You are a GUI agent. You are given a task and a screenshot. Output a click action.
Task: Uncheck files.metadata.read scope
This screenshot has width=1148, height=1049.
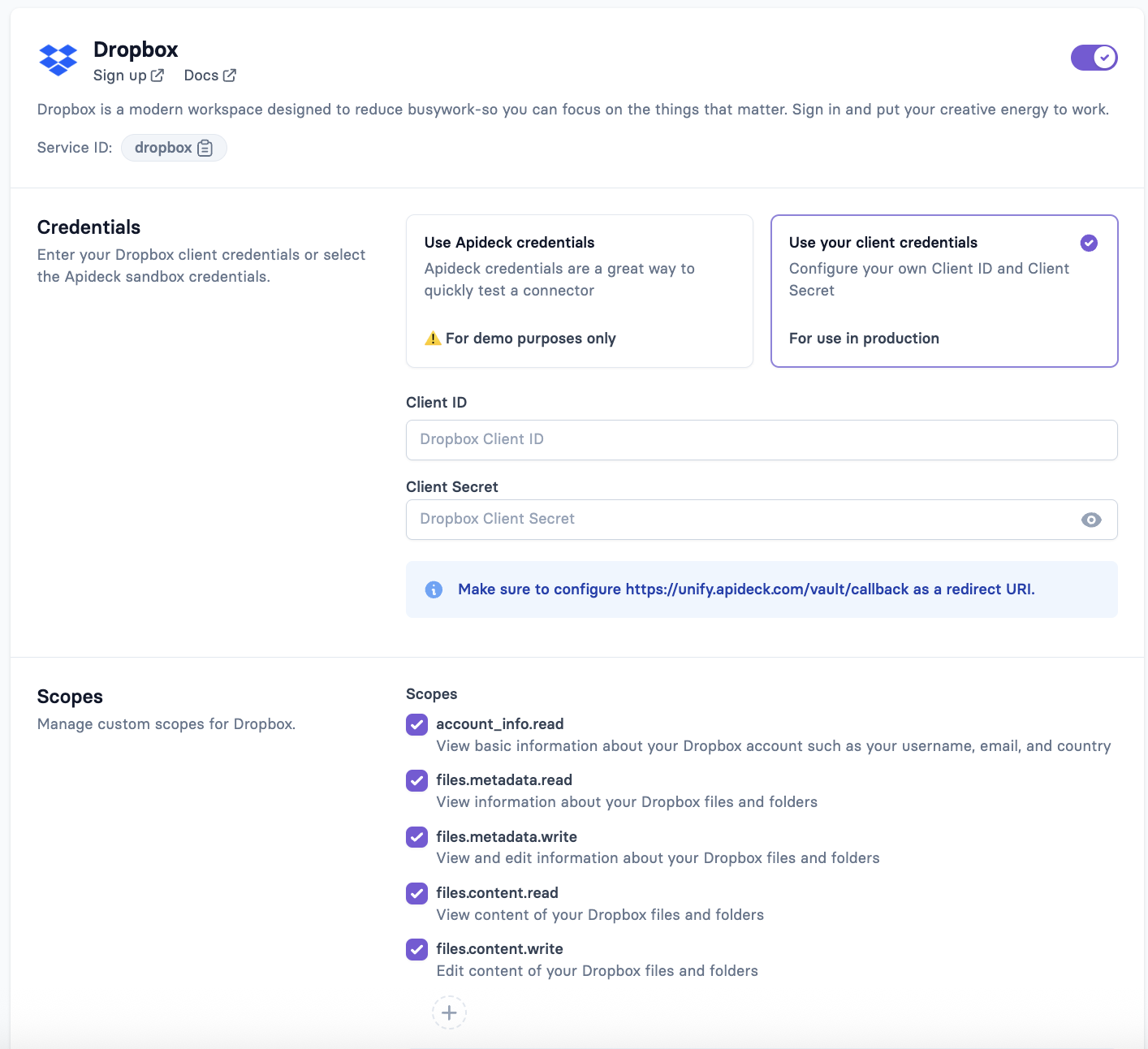click(416, 780)
